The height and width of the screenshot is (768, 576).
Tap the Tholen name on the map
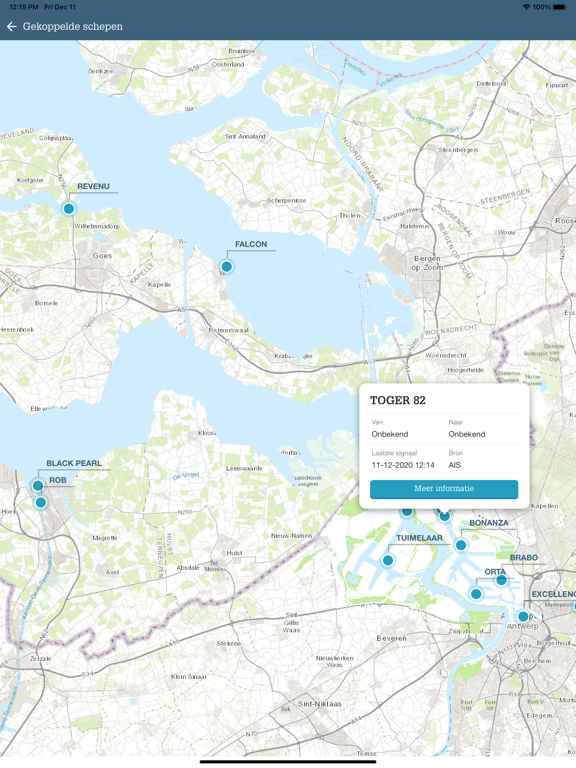click(x=350, y=216)
